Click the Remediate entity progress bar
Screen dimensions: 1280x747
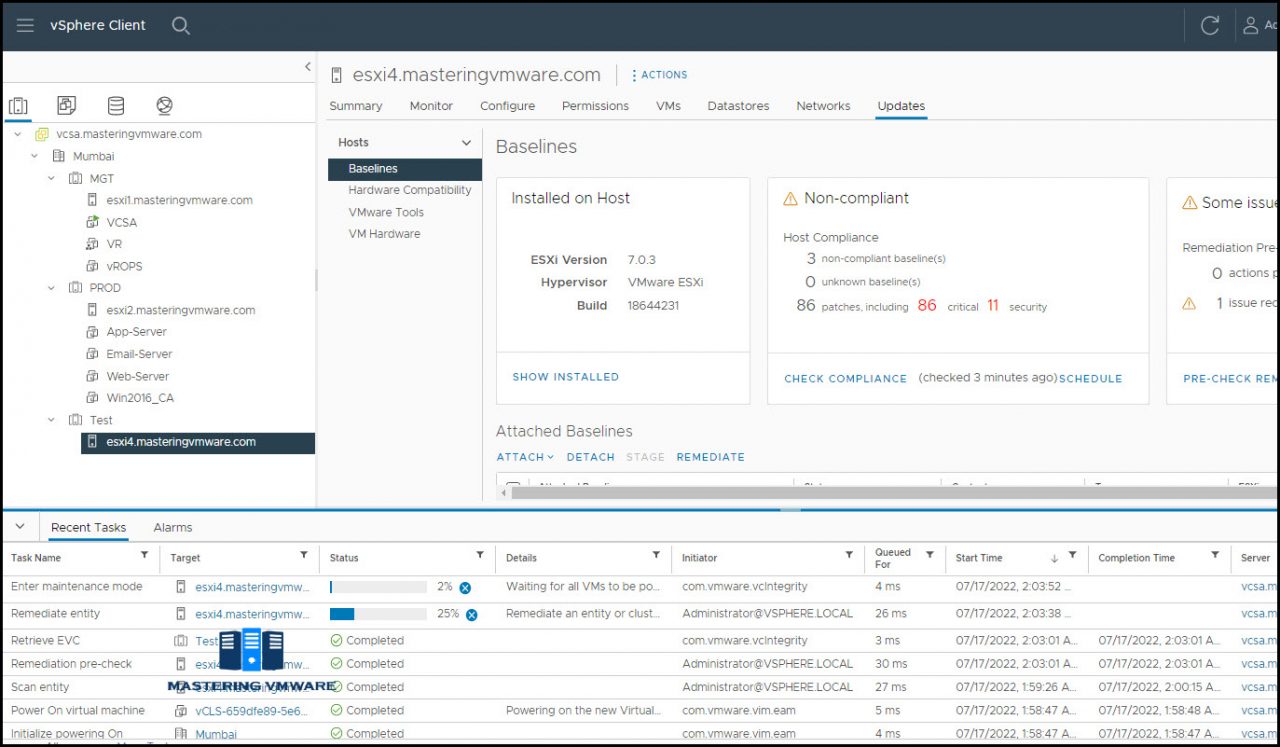pyautogui.click(x=380, y=614)
